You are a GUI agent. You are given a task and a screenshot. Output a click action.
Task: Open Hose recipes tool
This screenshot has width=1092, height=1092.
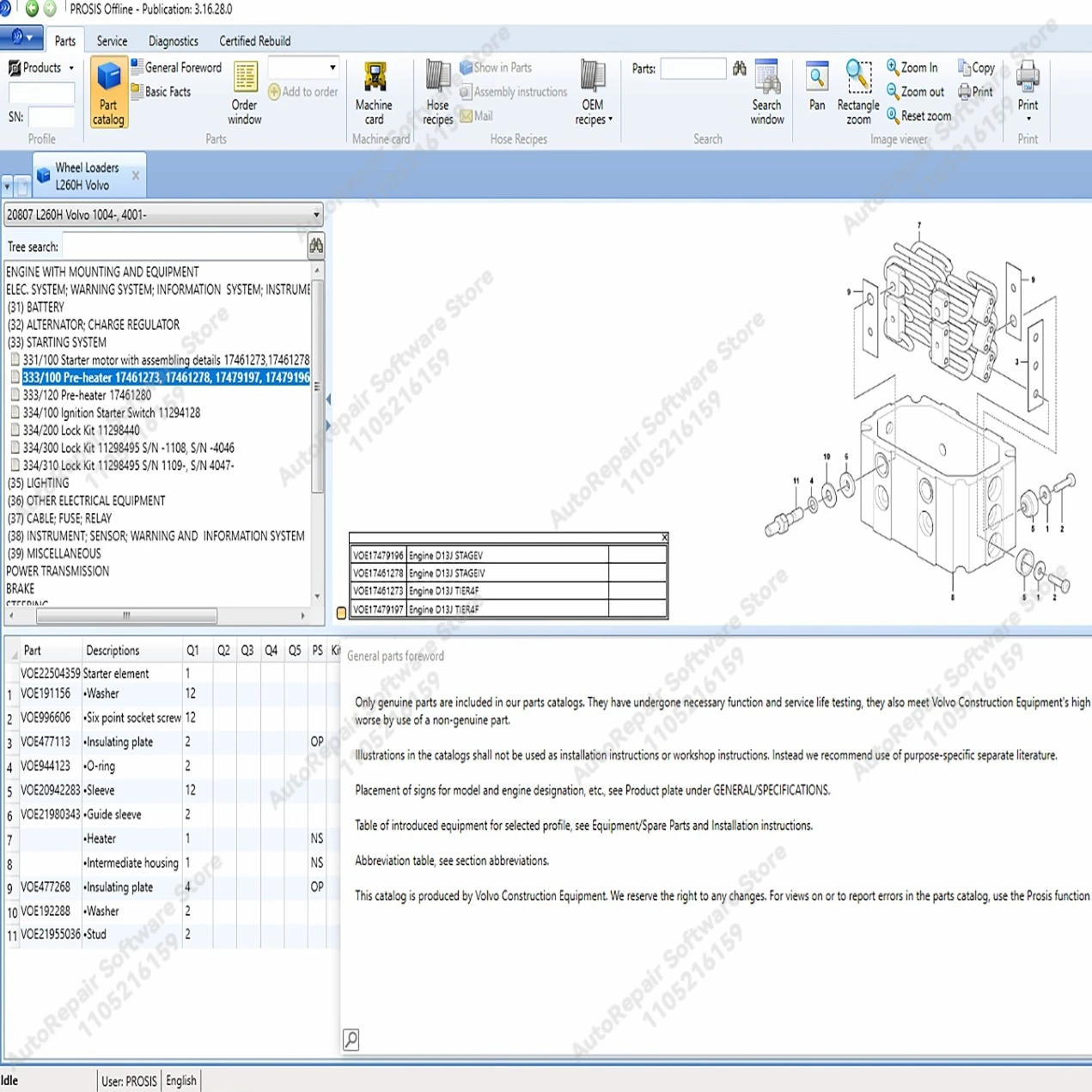click(x=437, y=93)
